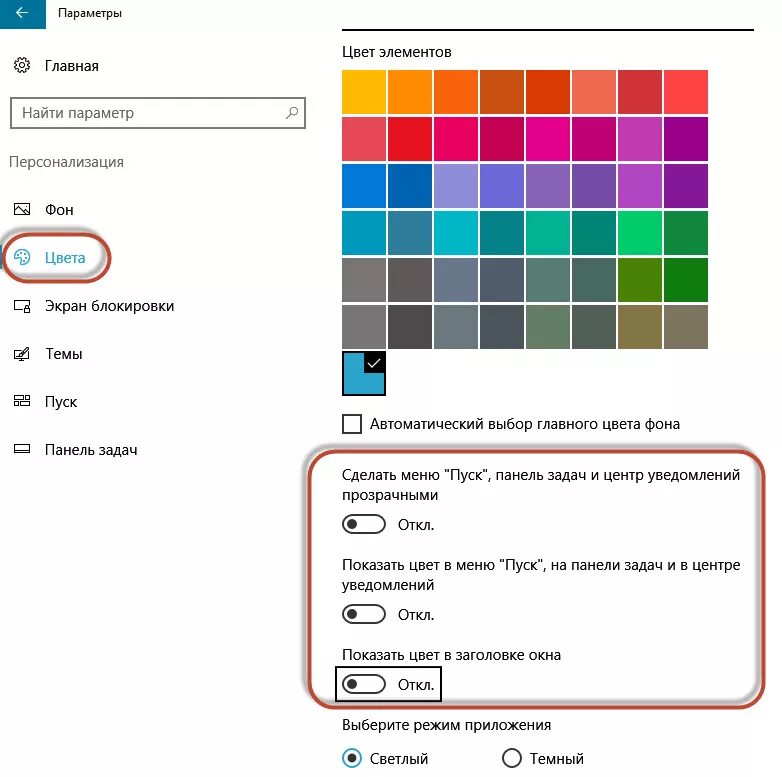Enable automatic main background color checkbox

(x=352, y=424)
